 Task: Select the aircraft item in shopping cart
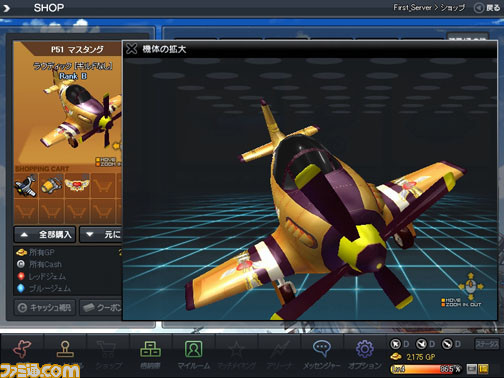point(26,185)
